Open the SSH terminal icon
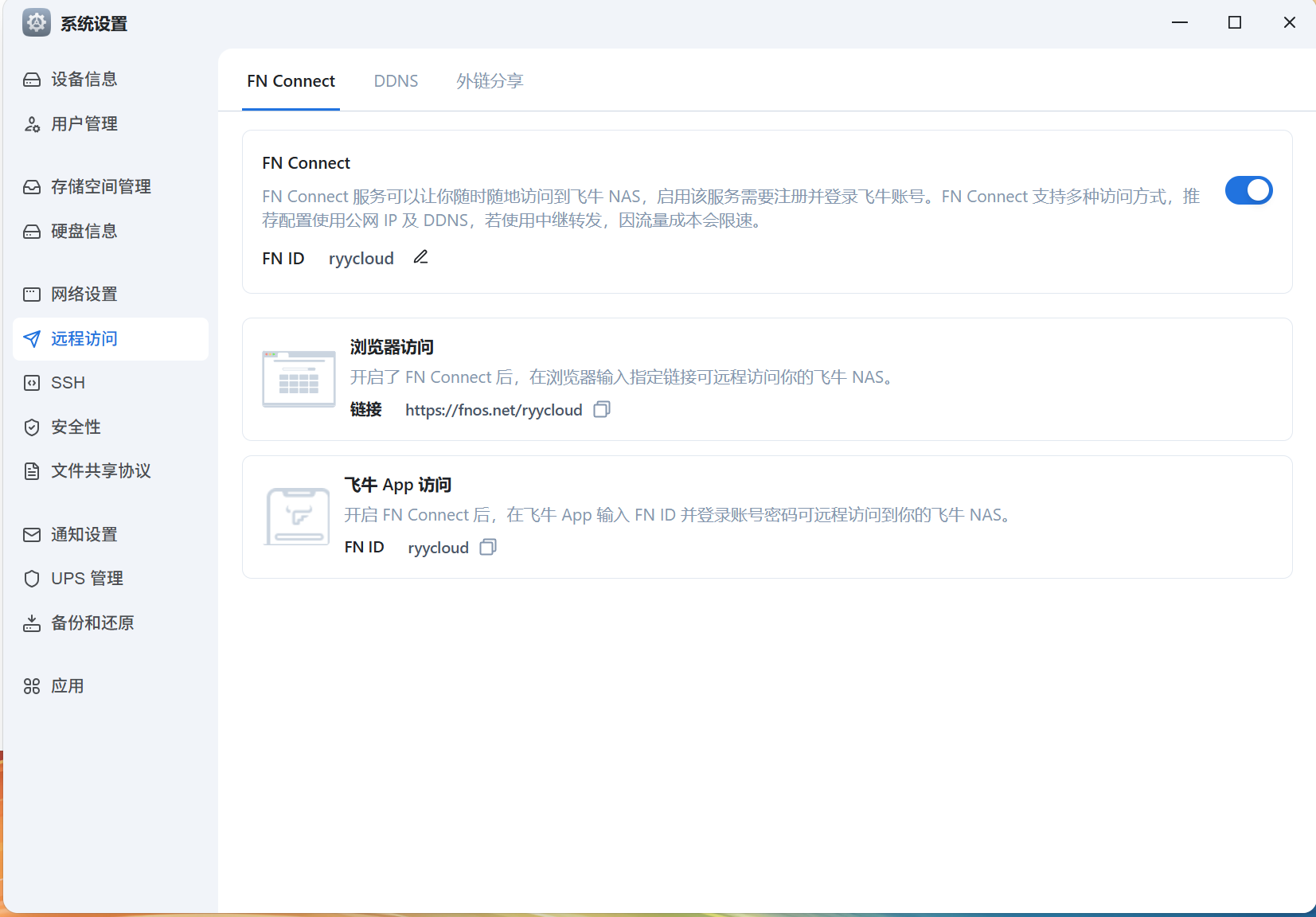This screenshot has width=1316, height=917. (x=32, y=383)
